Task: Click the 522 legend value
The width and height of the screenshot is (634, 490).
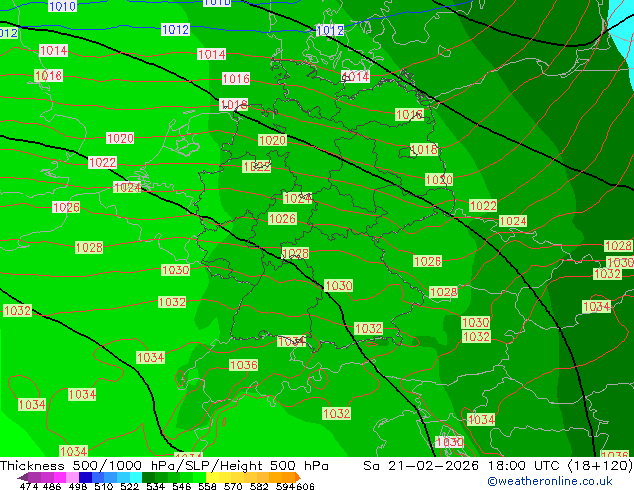Action: (x=129, y=486)
